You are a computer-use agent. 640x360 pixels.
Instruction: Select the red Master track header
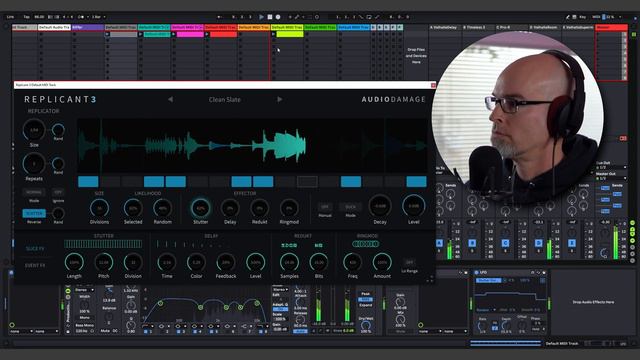tap(611, 27)
